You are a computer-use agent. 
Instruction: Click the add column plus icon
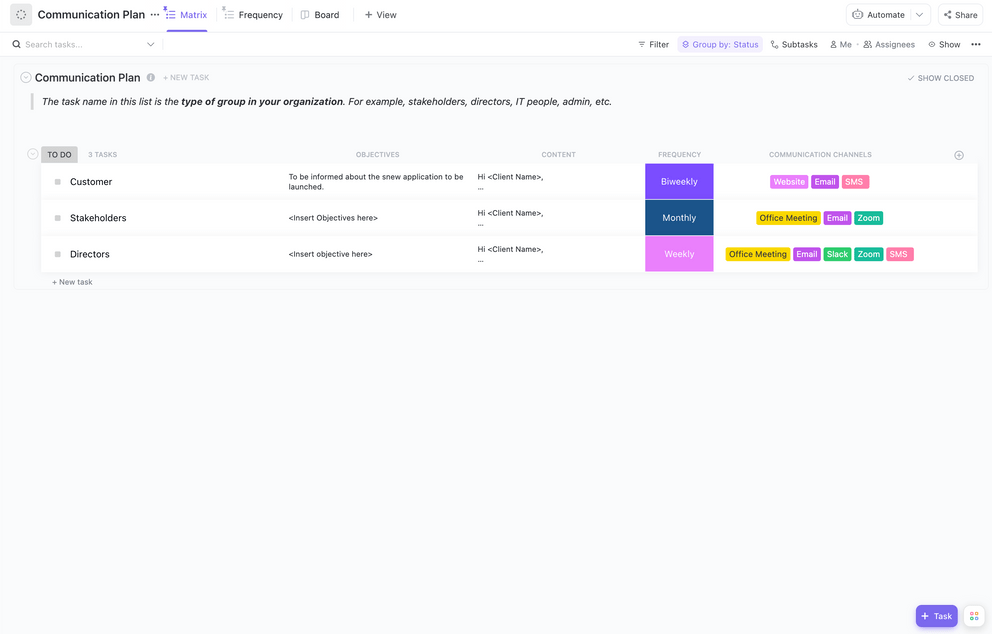pyautogui.click(x=958, y=155)
